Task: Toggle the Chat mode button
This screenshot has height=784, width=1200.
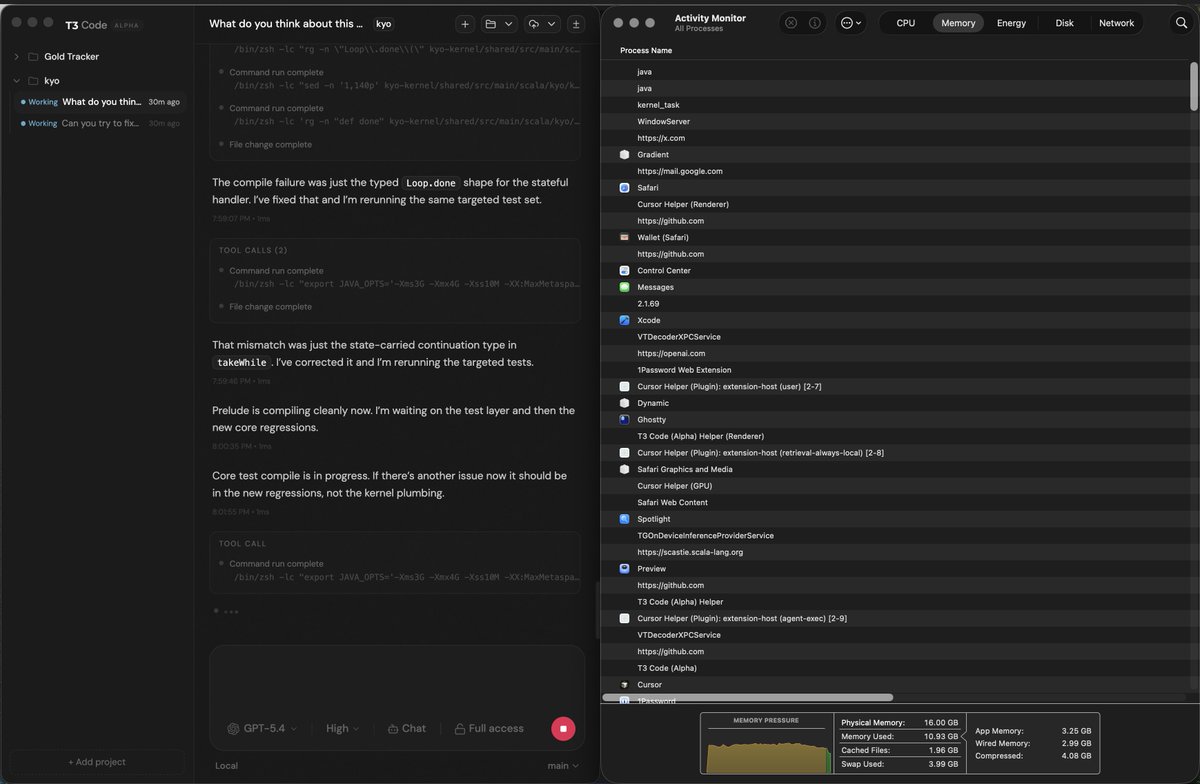Action: tap(407, 728)
